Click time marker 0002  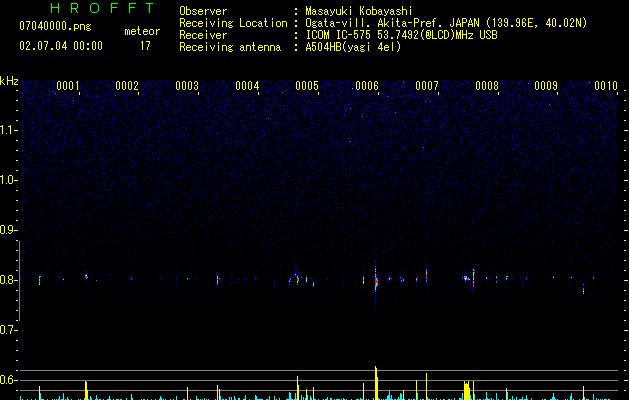[x=127, y=86]
